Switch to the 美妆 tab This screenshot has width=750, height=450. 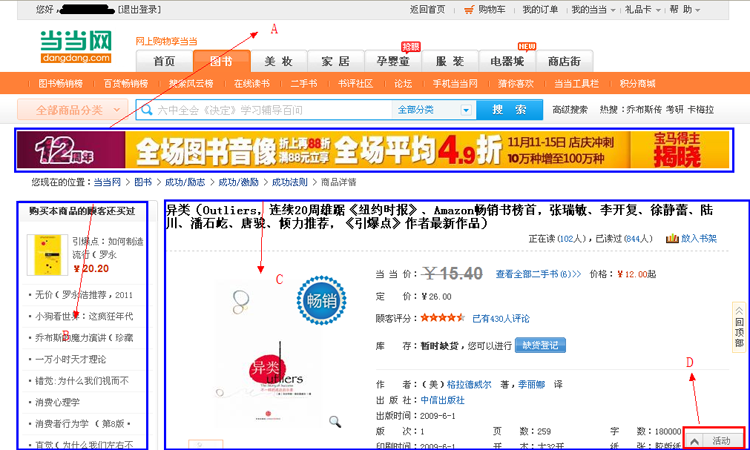278,61
